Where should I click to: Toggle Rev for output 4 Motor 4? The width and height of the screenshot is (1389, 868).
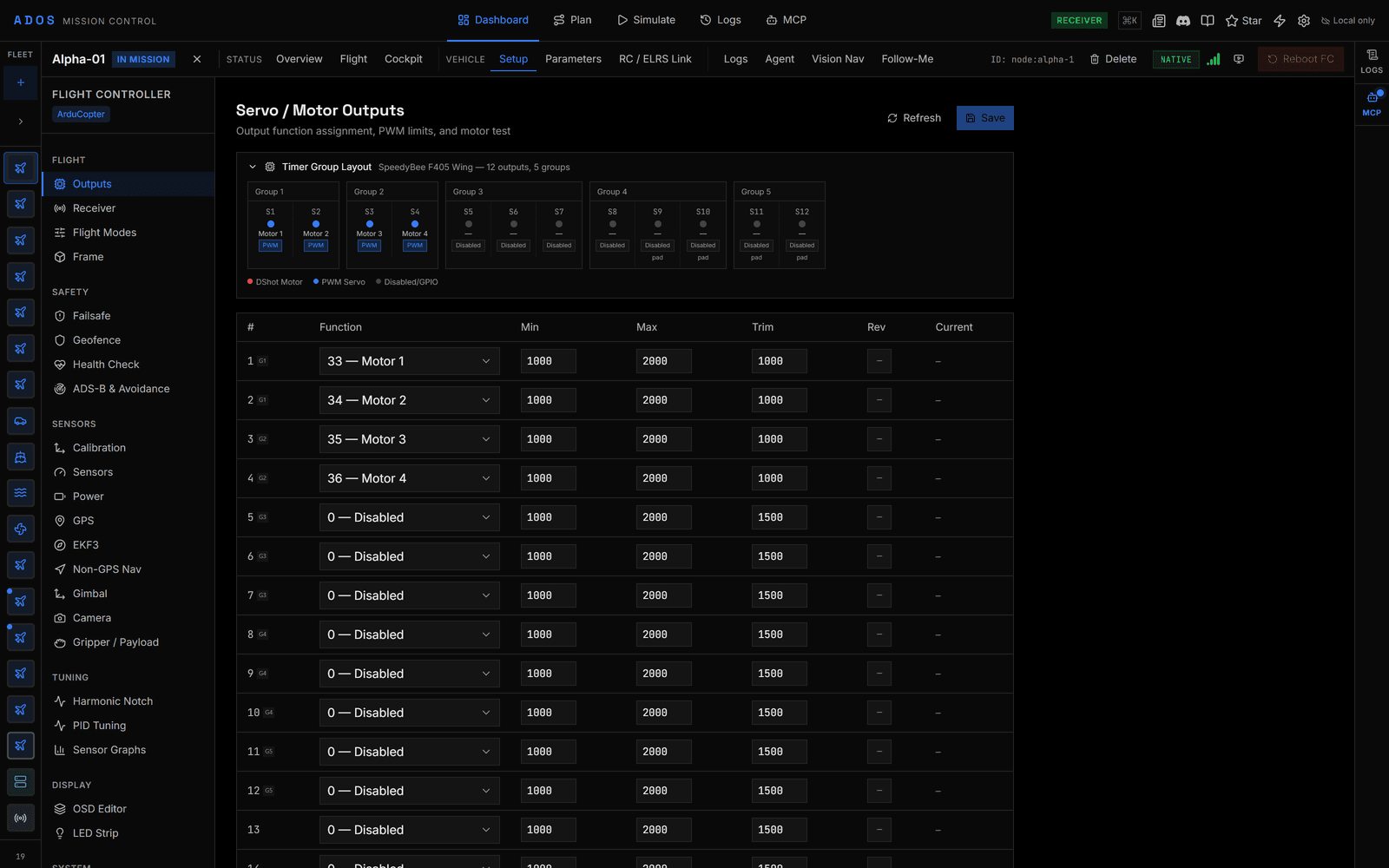pyautogui.click(x=879, y=478)
